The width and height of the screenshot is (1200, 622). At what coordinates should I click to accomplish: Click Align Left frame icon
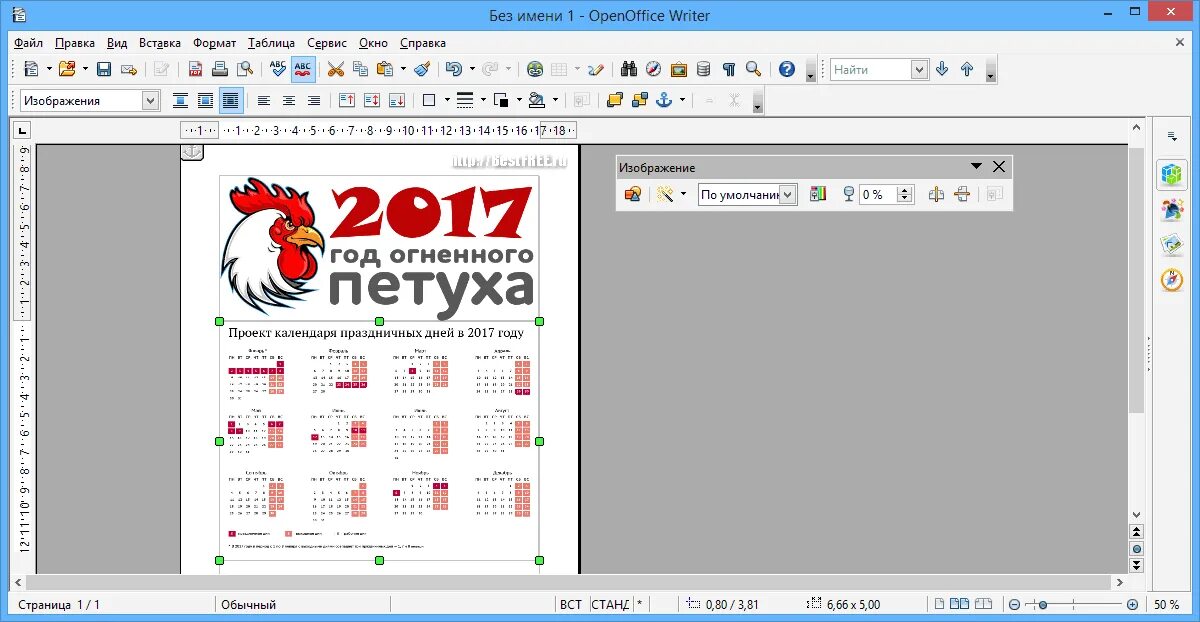[x=264, y=100]
